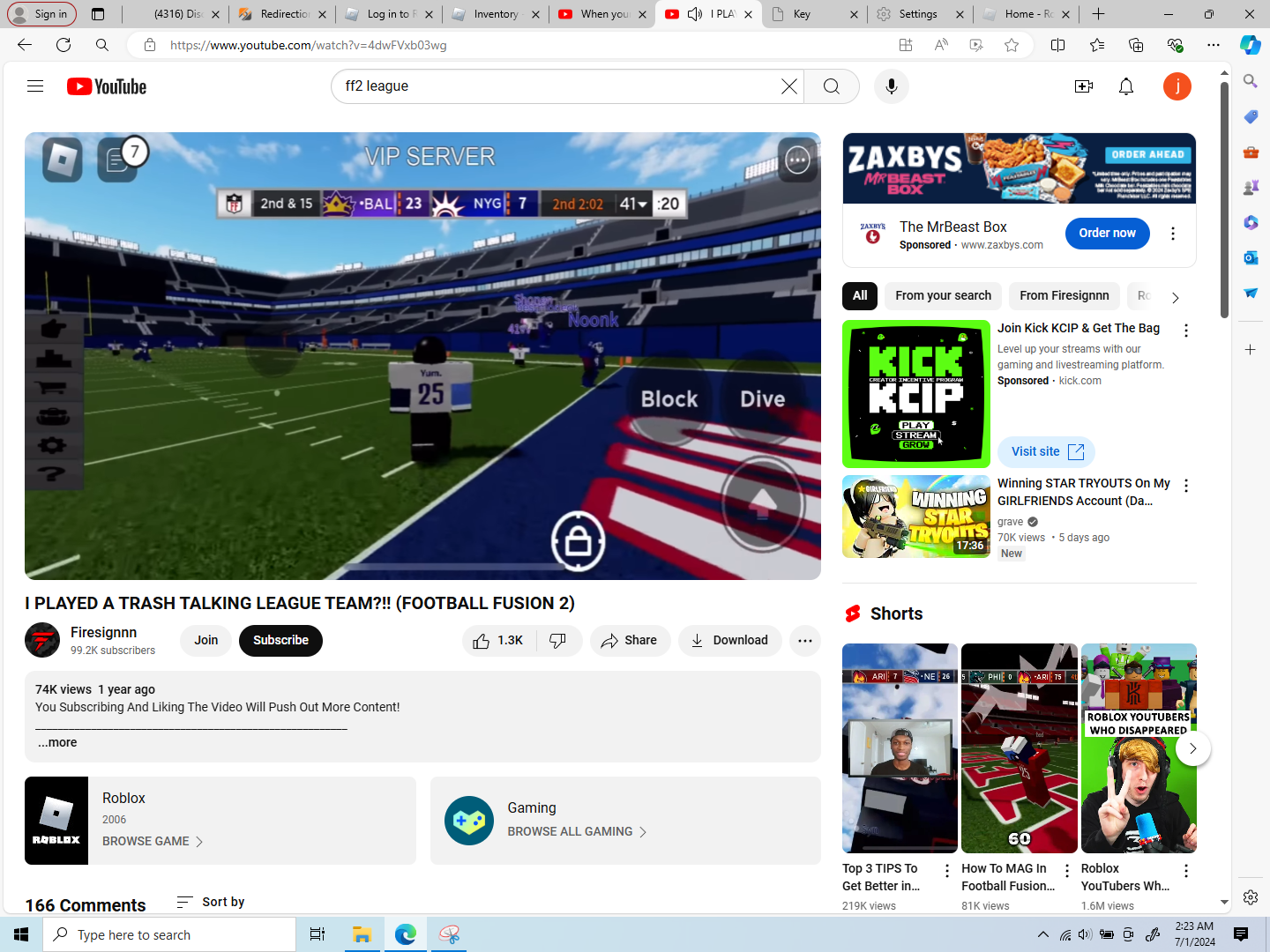Expand the video description with ...more

click(57, 742)
